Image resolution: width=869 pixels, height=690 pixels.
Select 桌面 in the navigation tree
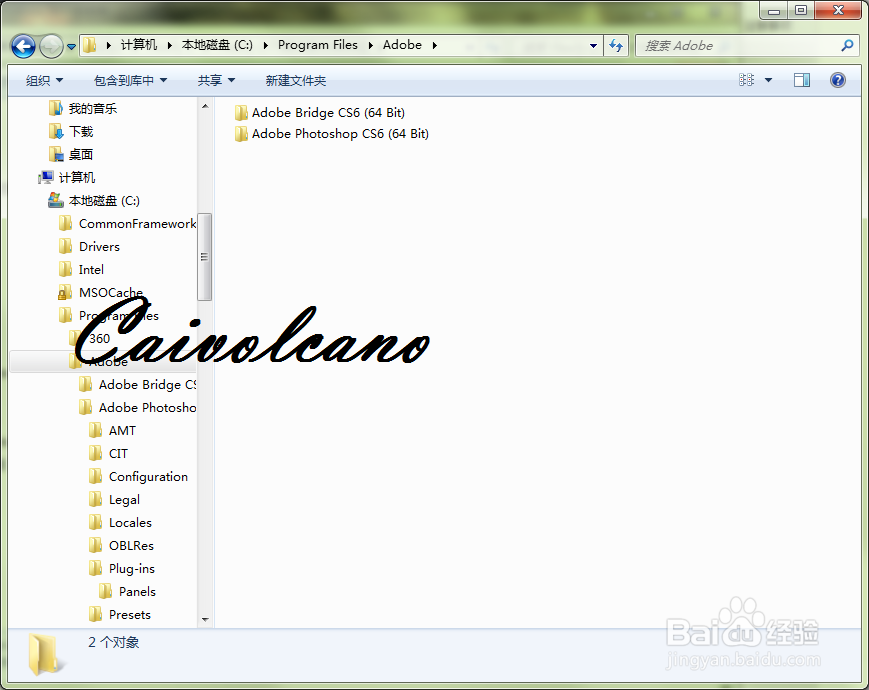point(71,155)
